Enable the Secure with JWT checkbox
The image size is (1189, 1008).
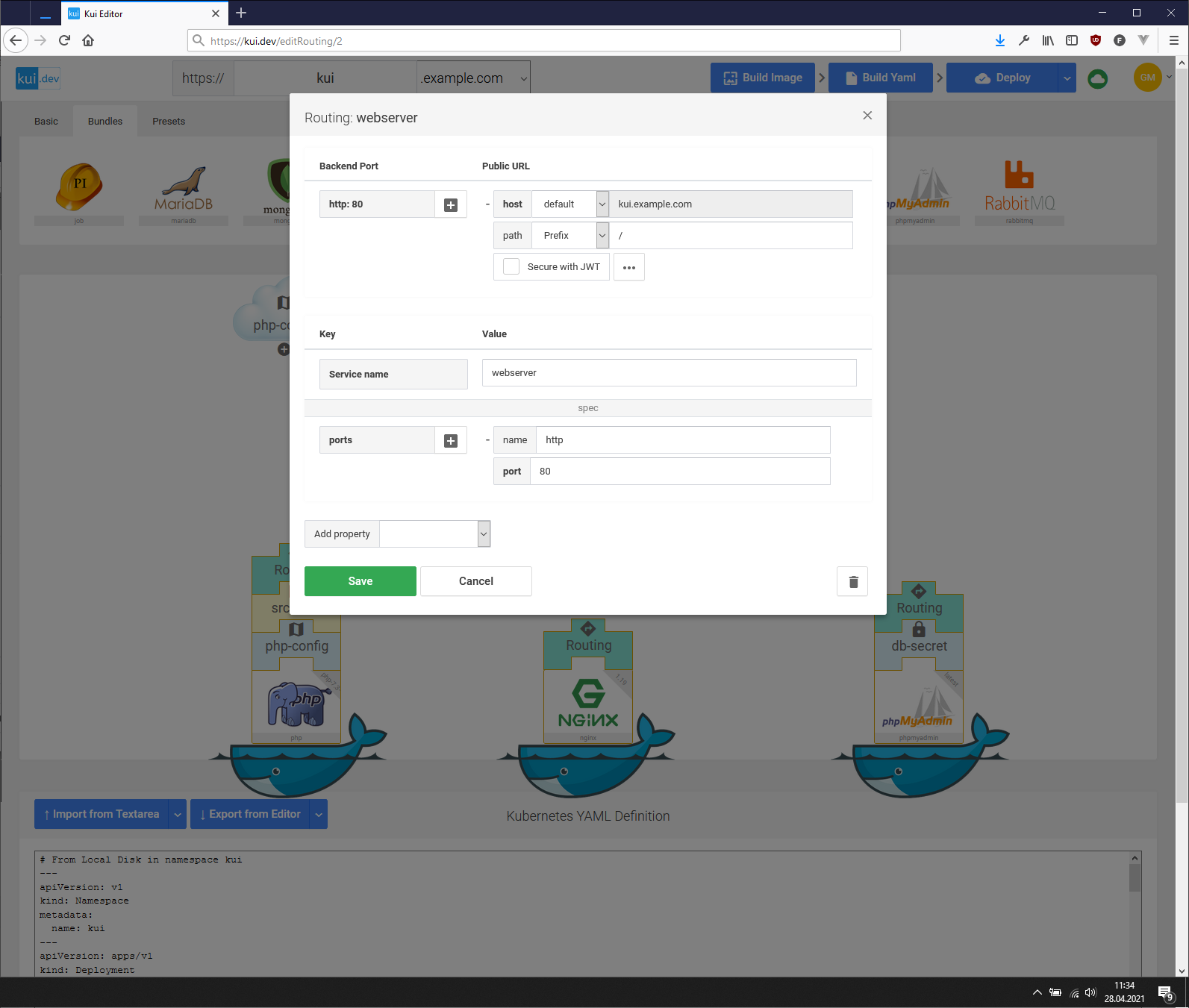511,267
